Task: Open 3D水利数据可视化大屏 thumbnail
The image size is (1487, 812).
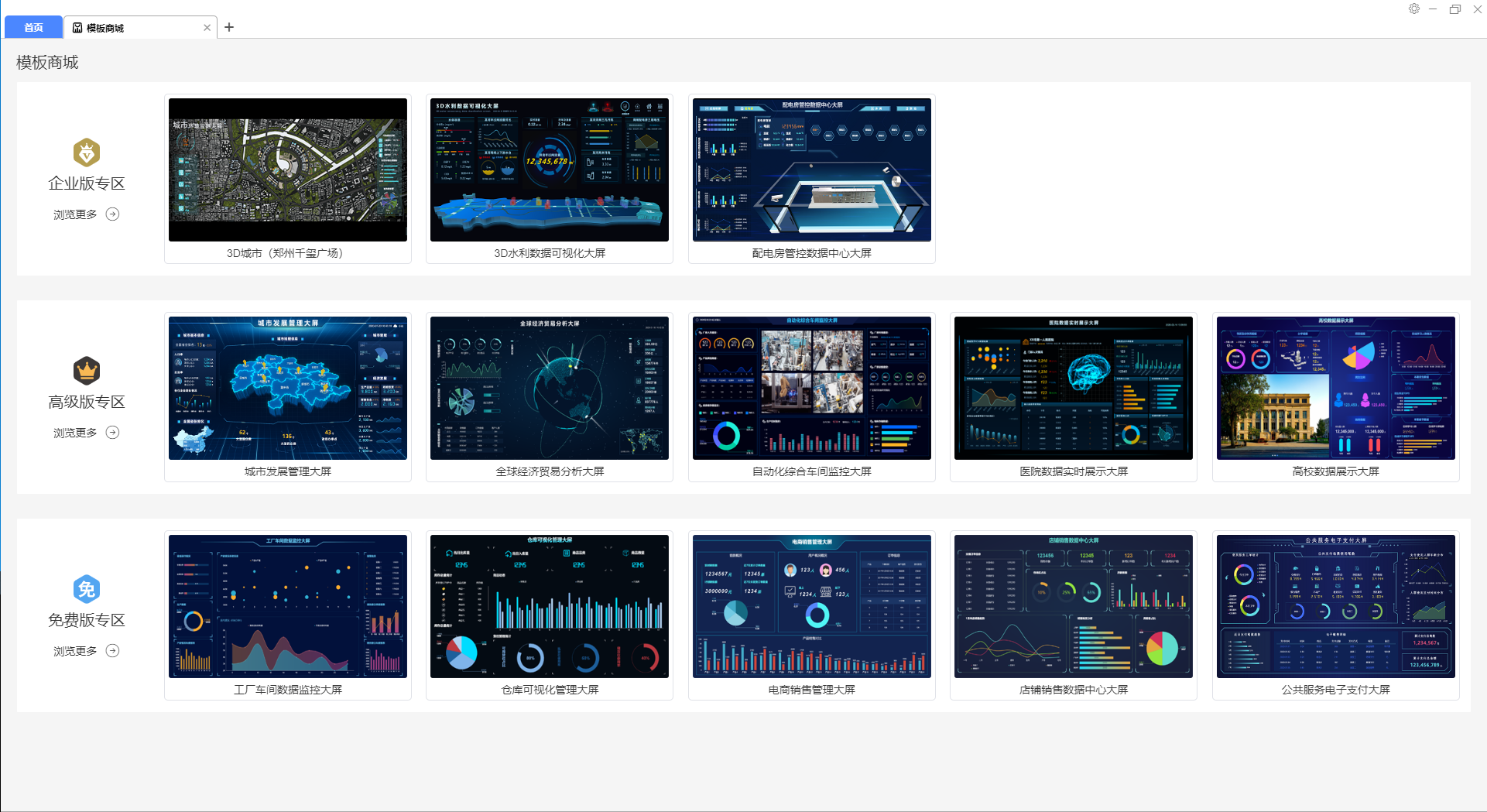Action: click(x=550, y=170)
